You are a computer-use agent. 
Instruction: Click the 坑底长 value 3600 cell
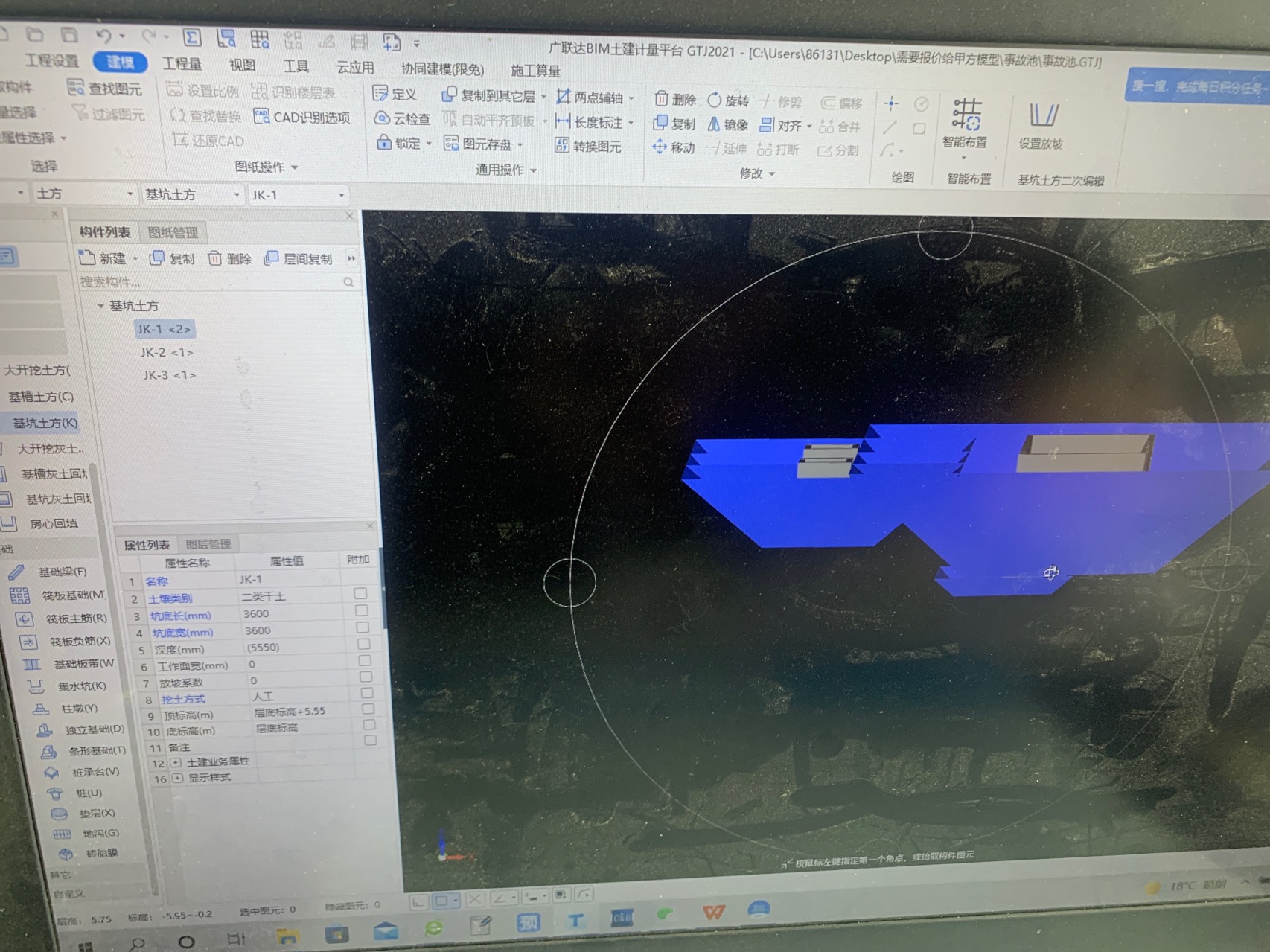click(x=290, y=613)
